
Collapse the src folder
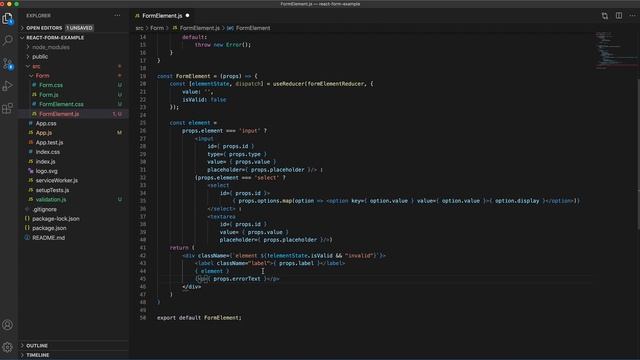pyautogui.click(x=36, y=66)
